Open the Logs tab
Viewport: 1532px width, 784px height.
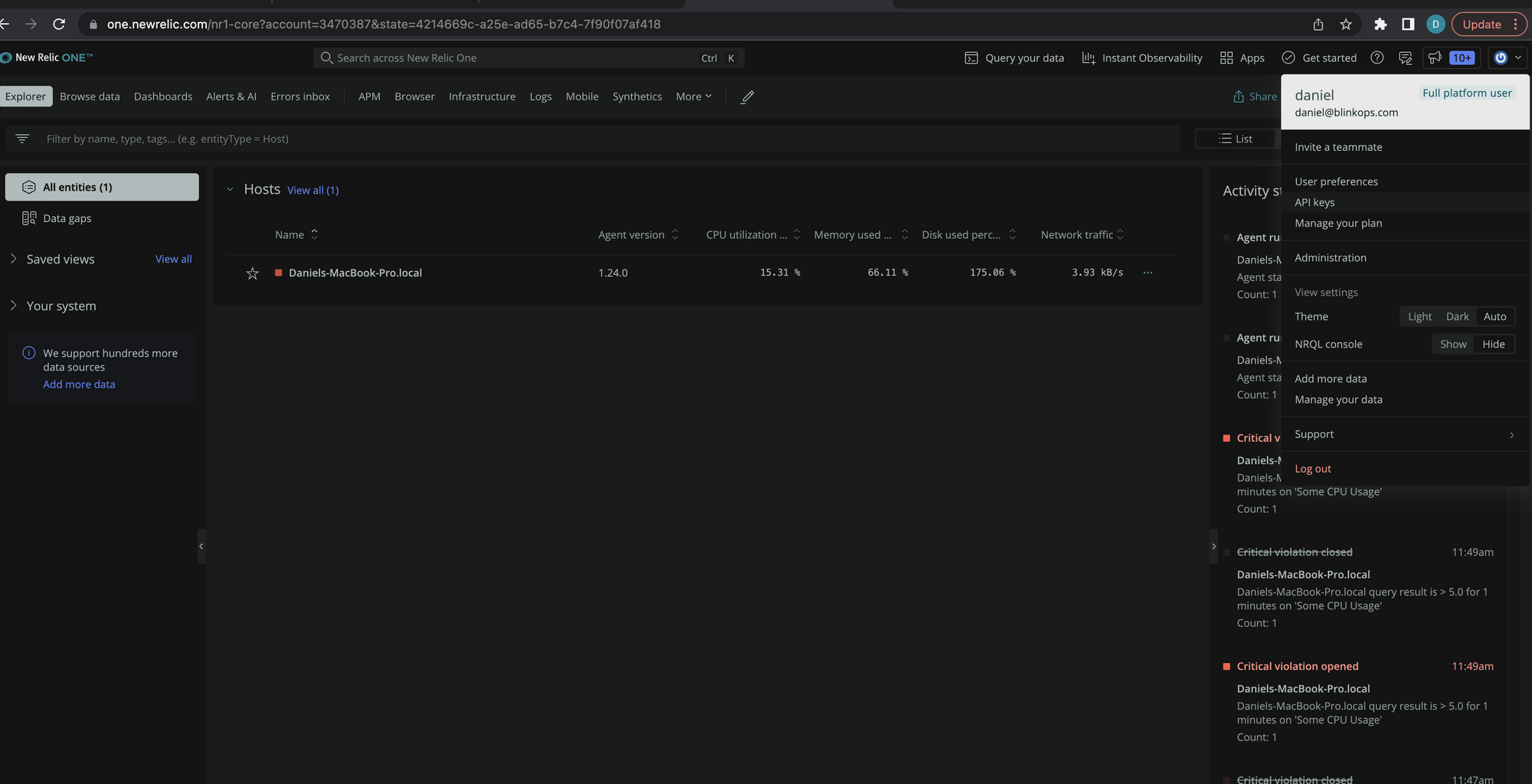point(541,96)
